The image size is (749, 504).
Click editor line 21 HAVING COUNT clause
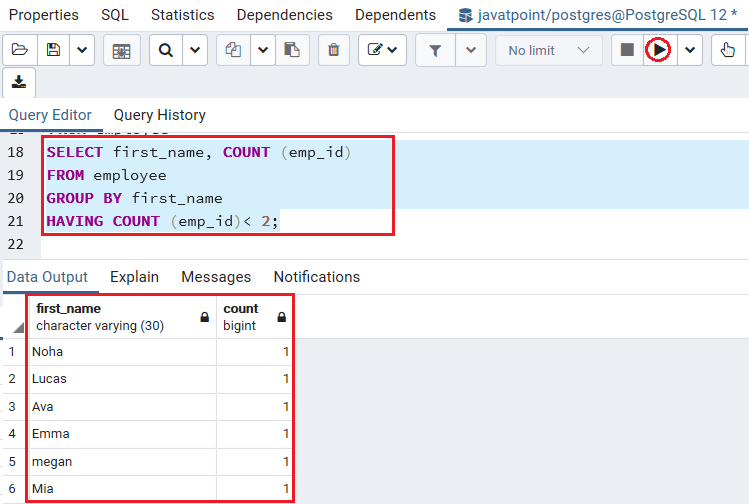click(162, 221)
